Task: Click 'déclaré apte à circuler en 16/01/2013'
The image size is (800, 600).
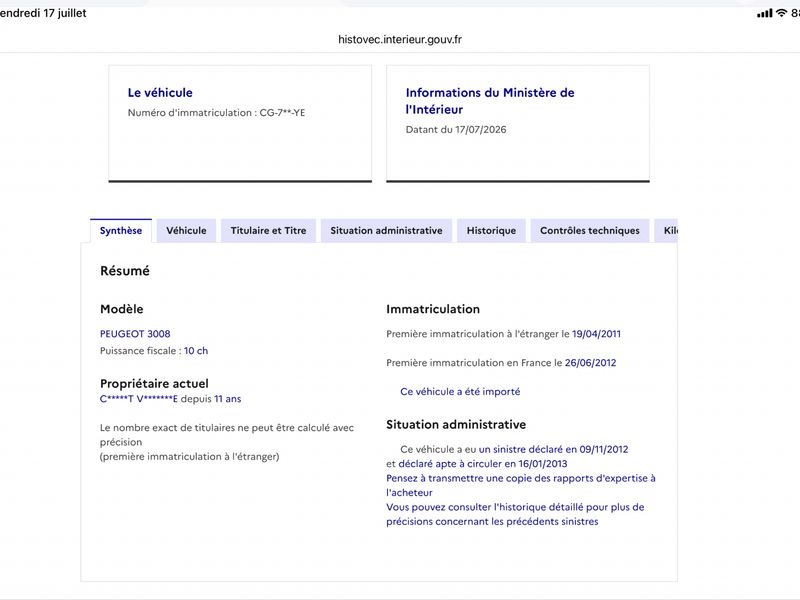Action: tap(483, 464)
